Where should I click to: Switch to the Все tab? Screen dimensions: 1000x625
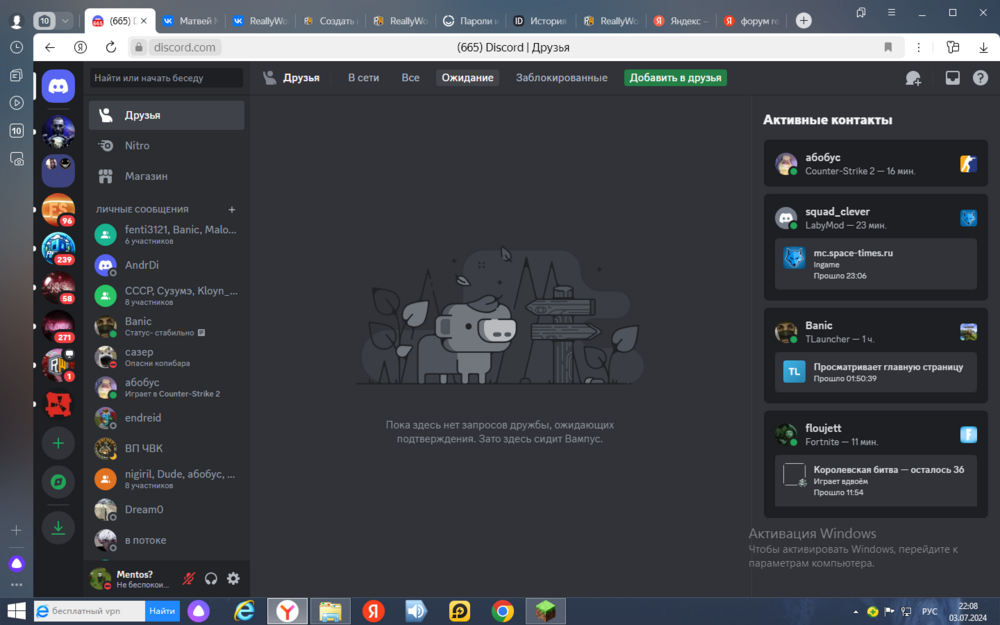(410, 78)
